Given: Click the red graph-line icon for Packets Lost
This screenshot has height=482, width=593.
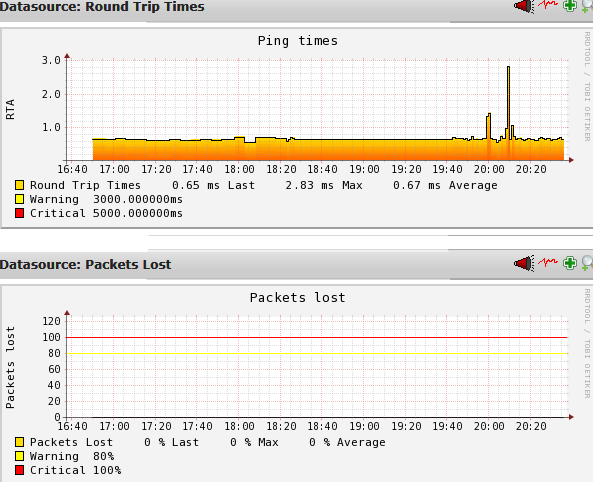Looking at the screenshot, I should 548,262.
